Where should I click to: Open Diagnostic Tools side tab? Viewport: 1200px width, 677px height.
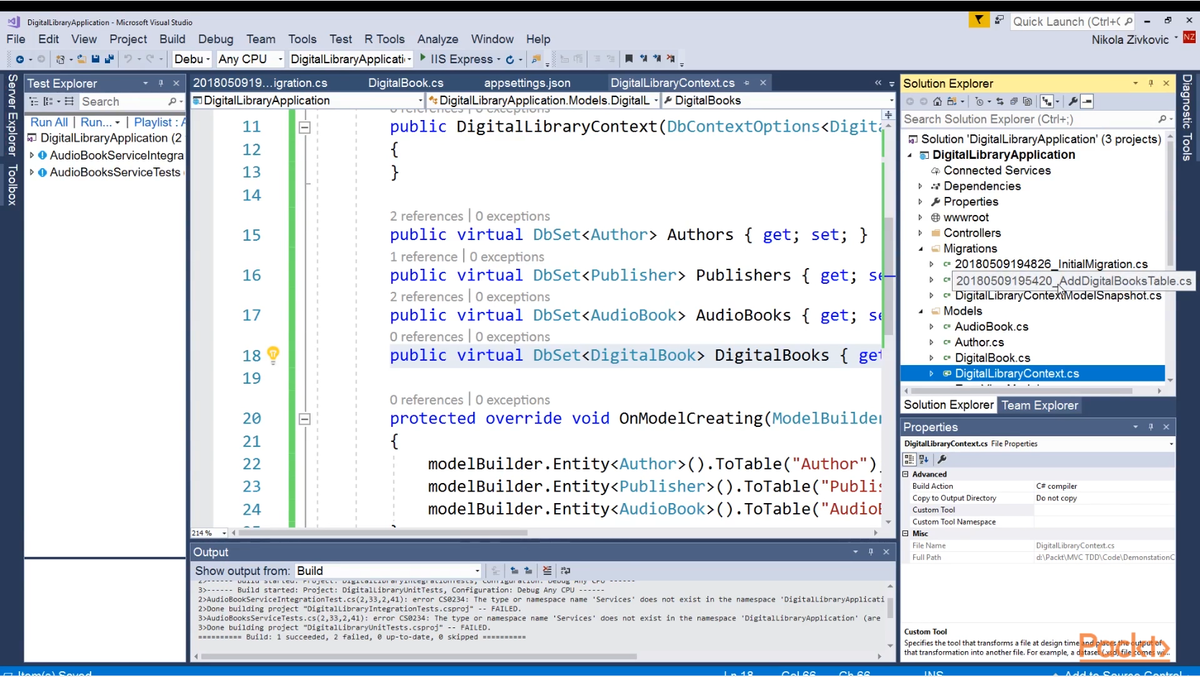[x=1187, y=118]
